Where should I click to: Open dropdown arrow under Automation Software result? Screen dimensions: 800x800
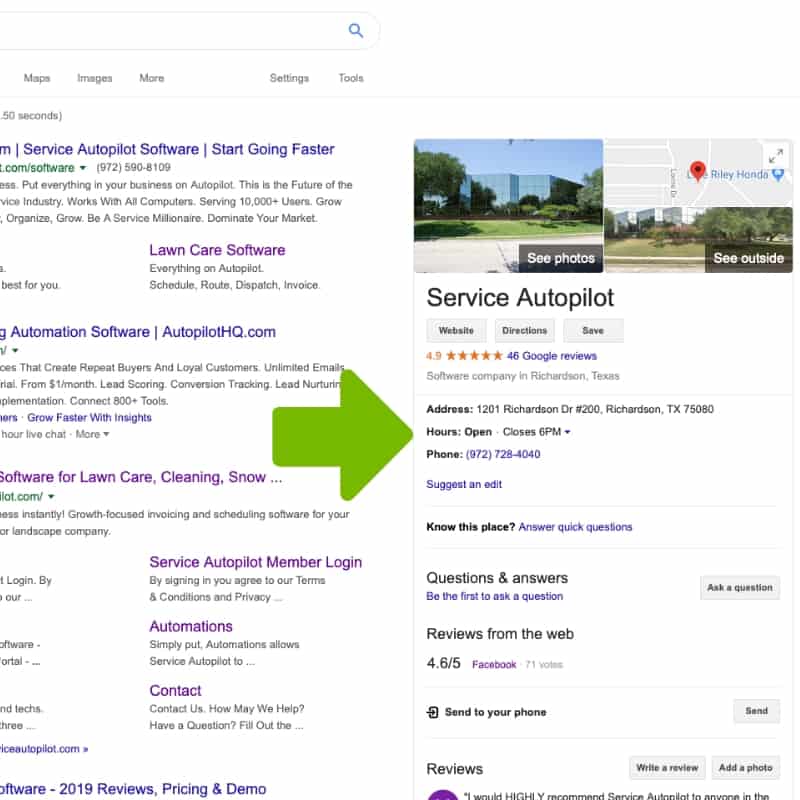pos(15,351)
